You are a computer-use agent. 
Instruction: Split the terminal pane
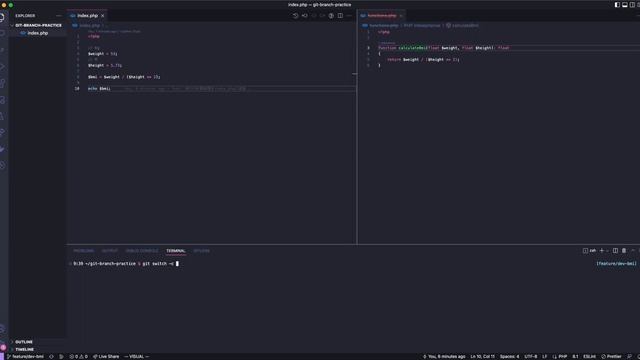point(615,251)
